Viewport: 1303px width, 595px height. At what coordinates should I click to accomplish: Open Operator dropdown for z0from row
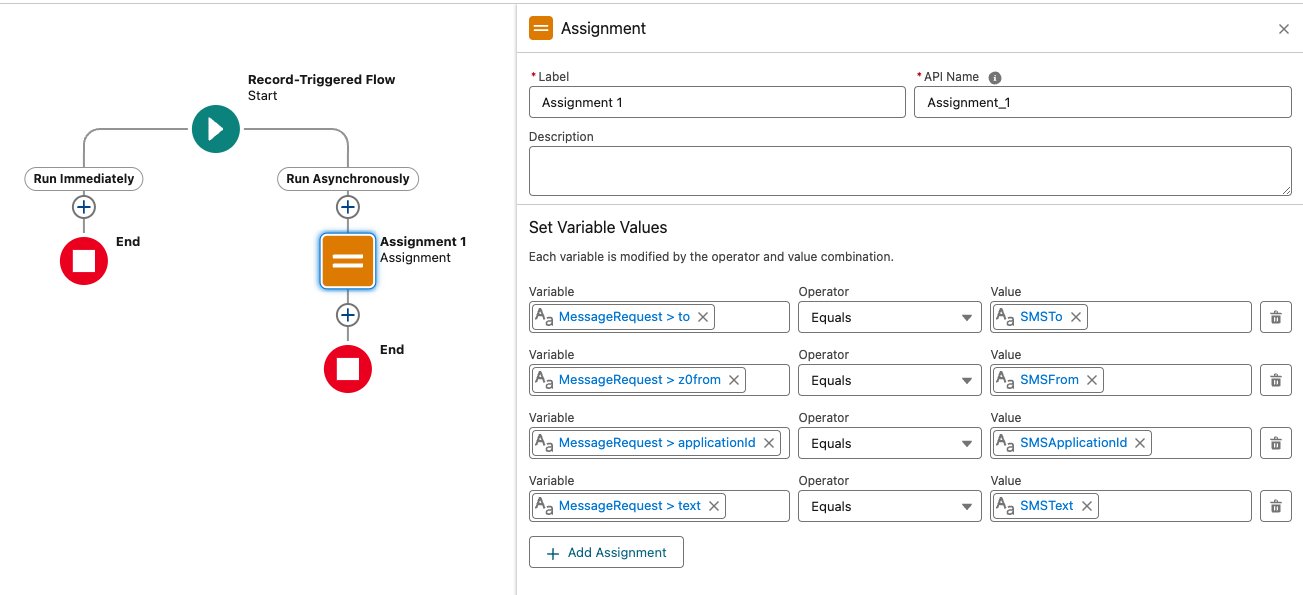click(x=890, y=380)
